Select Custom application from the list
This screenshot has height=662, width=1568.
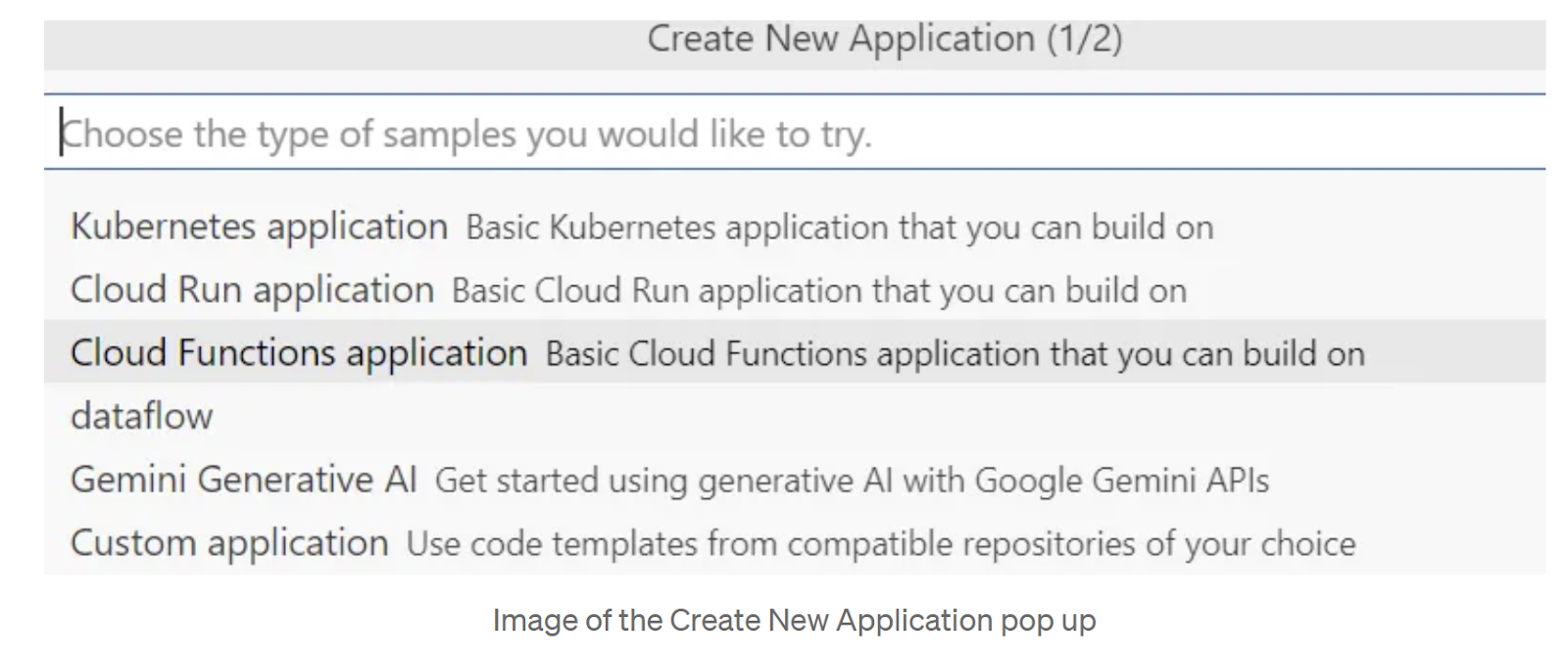coord(229,542)
